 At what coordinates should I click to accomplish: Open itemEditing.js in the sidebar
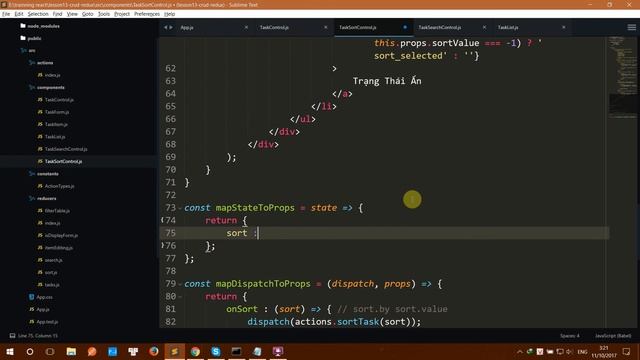(x=59, y=248)
